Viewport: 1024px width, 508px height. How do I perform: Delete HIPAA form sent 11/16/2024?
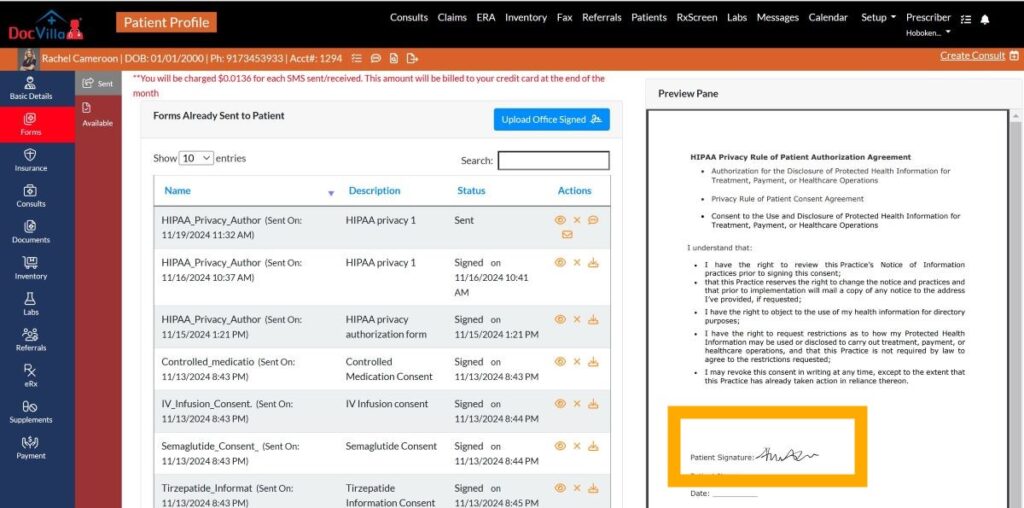(577, 262)
